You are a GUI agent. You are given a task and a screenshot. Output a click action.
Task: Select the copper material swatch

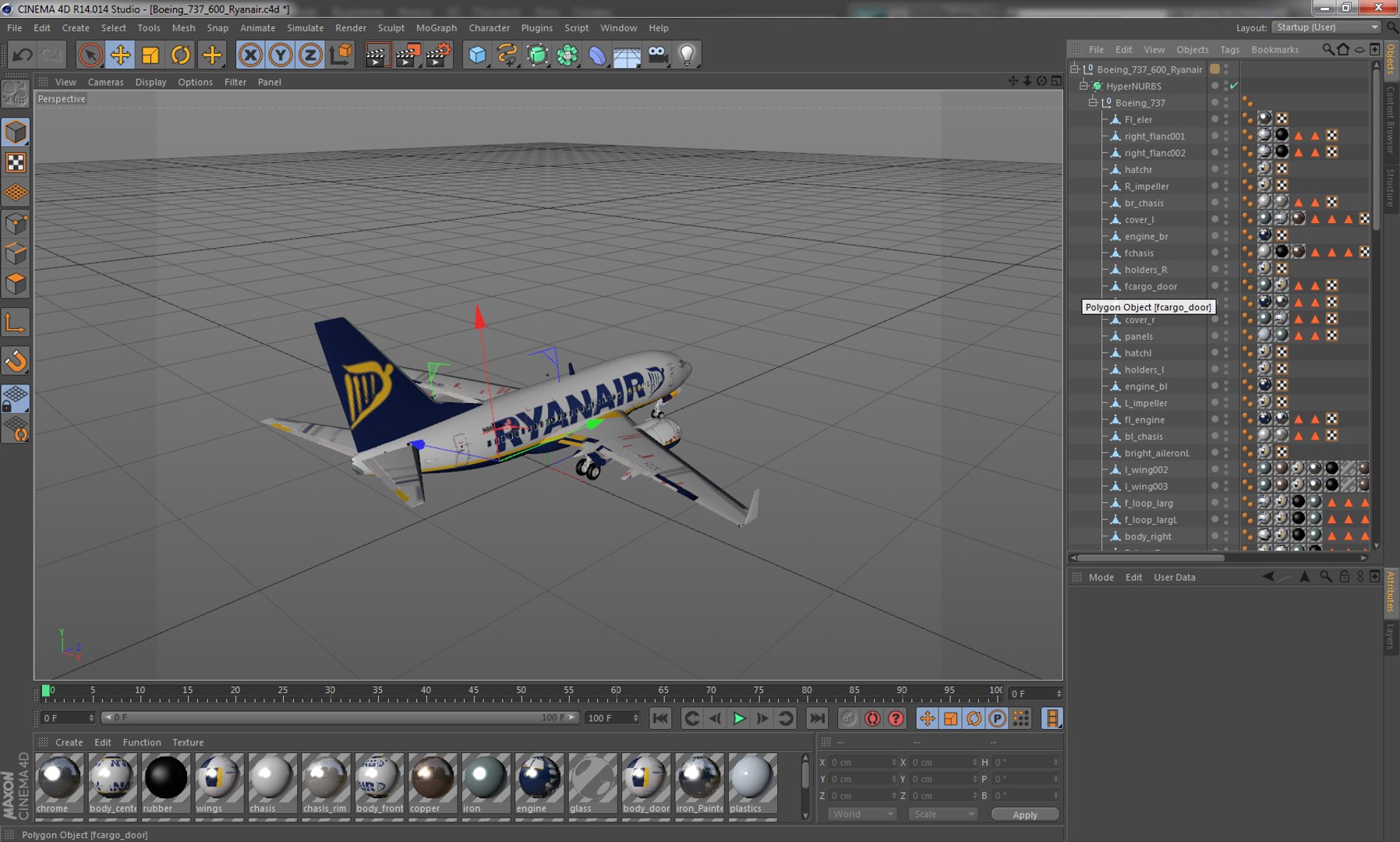(432, 782)
